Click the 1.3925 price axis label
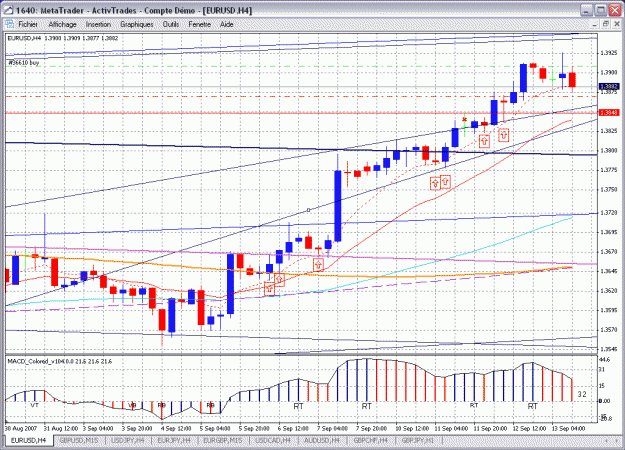This screenshot has width=625, height=450. click(x=609, y=53)
